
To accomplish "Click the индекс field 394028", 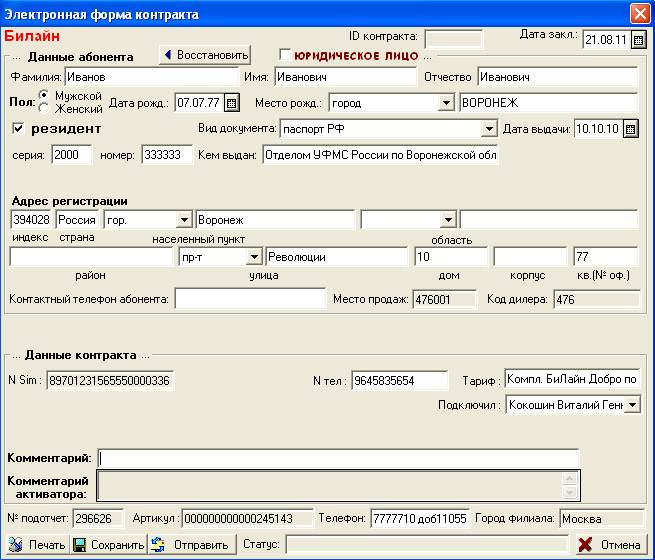I will (31, 220).
